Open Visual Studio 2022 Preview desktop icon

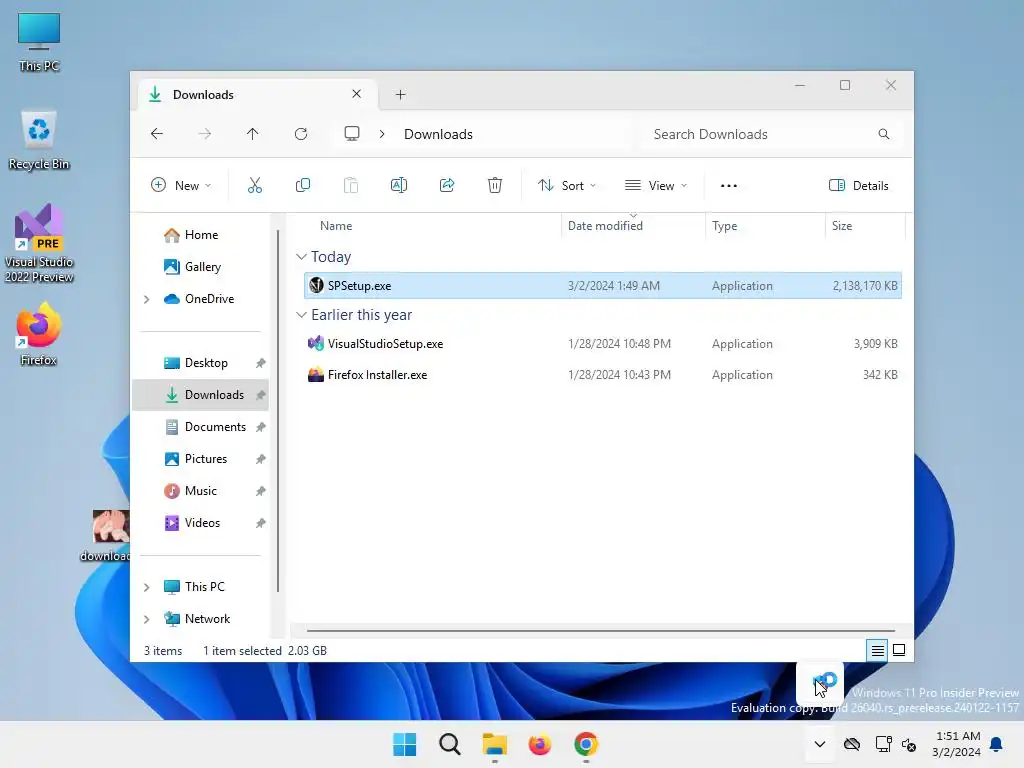point(39,243)
